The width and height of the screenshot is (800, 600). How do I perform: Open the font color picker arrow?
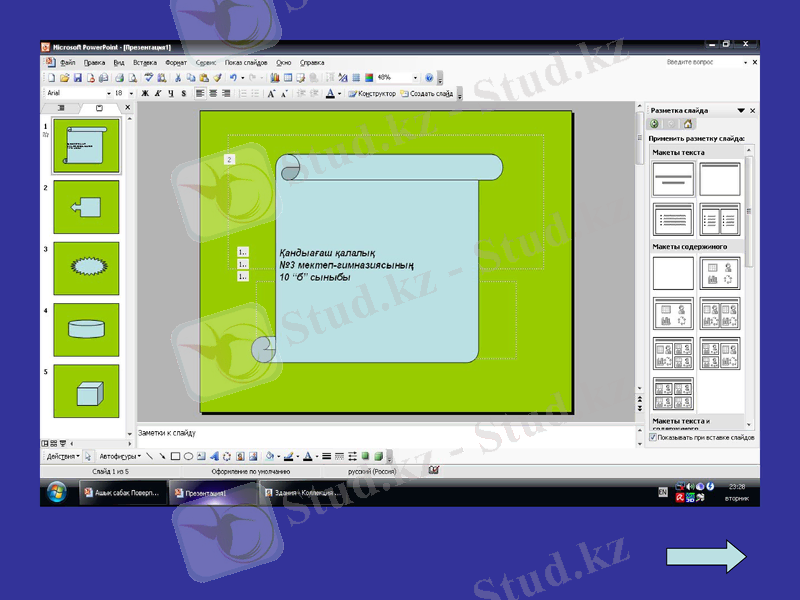click(340, 93)
